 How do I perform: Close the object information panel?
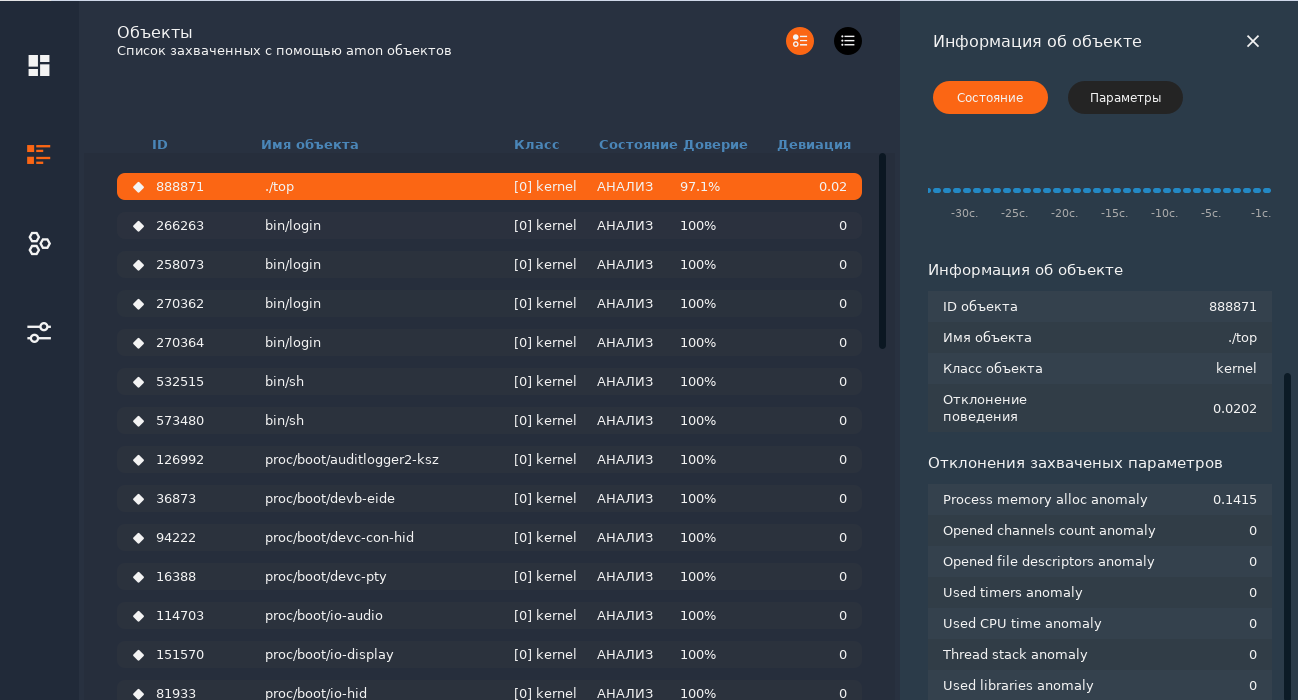click(x=1252, y=41)
